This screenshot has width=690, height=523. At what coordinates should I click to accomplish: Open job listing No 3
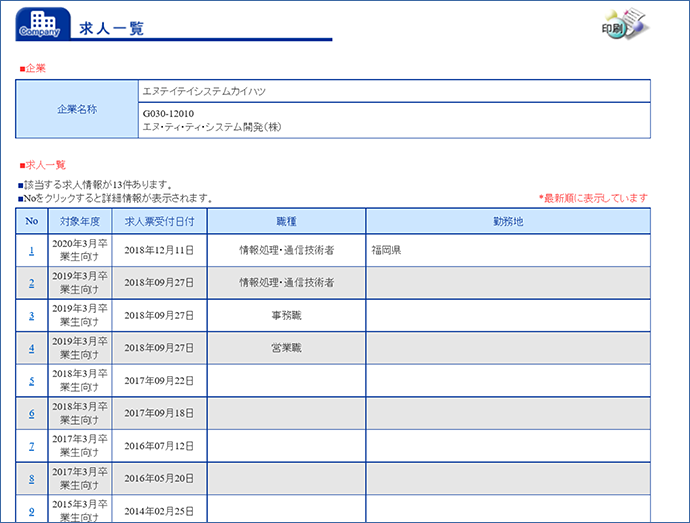[x=32, y=316]
